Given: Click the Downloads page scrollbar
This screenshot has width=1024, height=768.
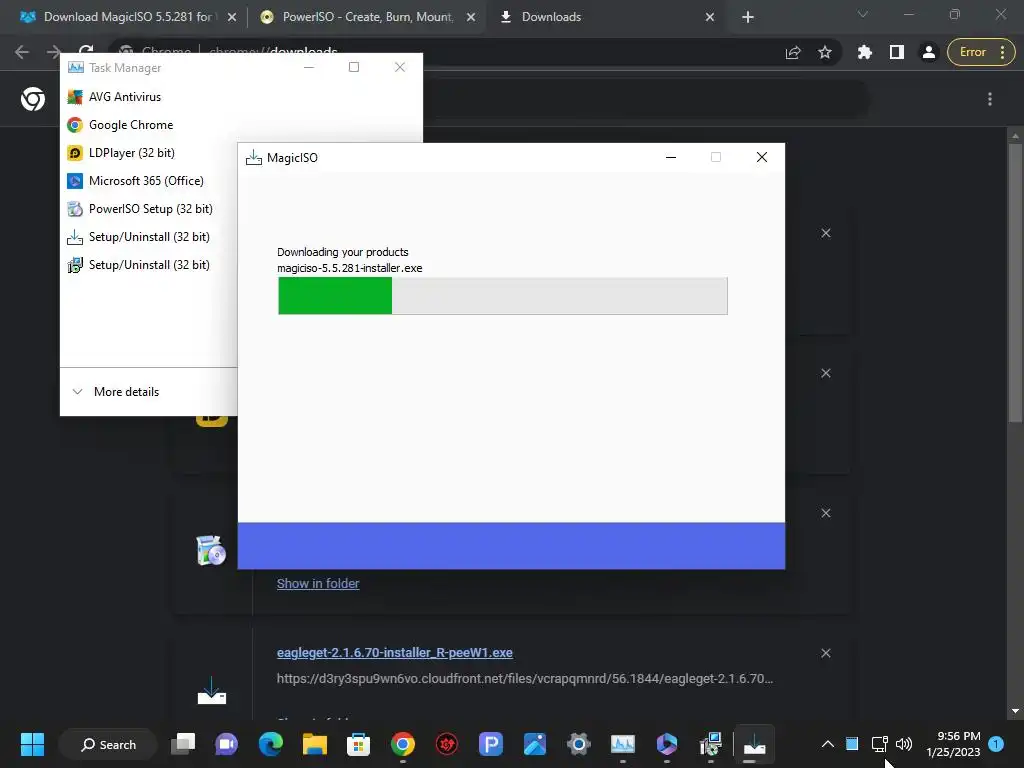Looking at the screenshot, I should coord(1014,283).
